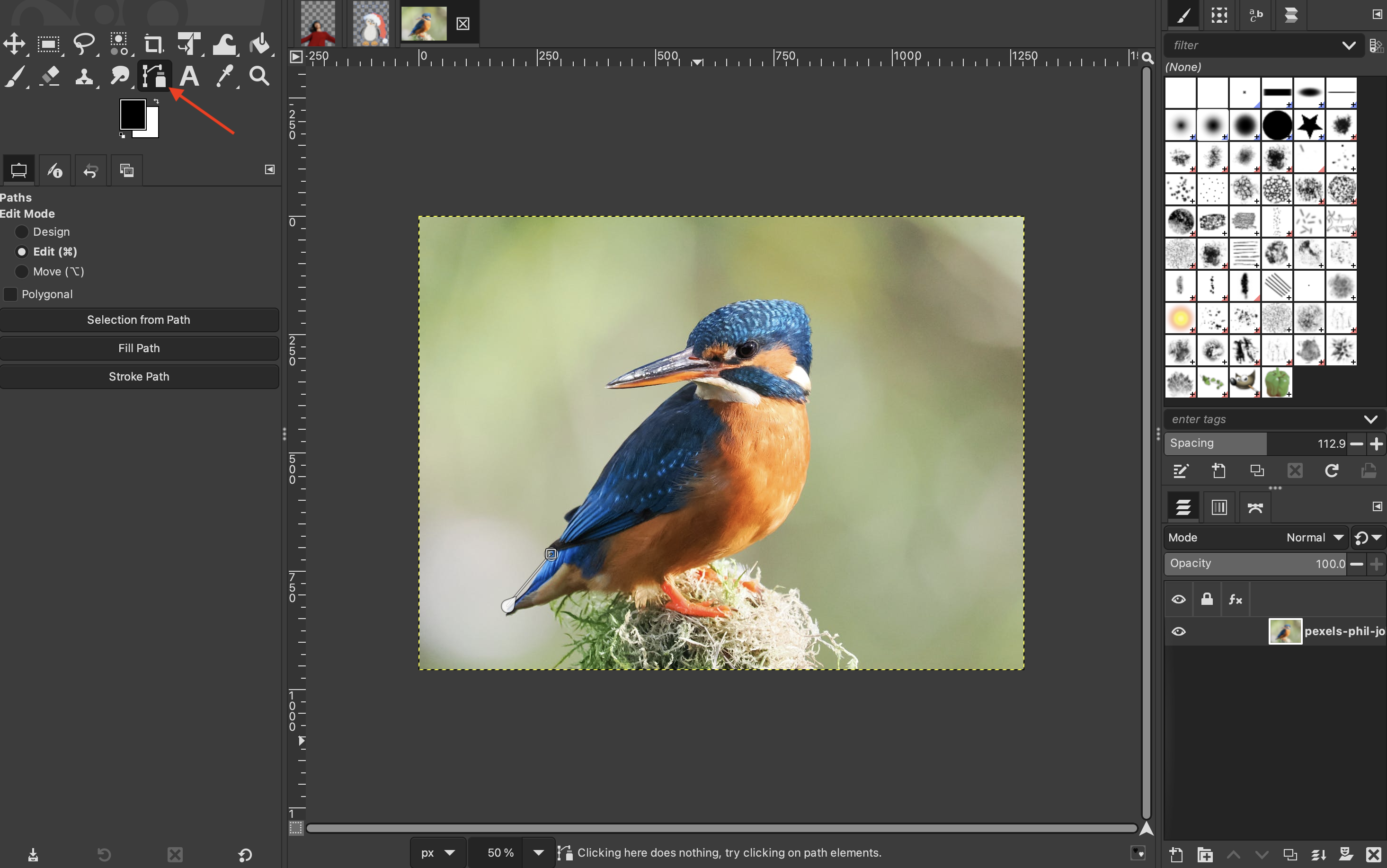The image size is (1387, 868).
Task: Create a new layer in Layers panel
Action: click(1176, 854)
